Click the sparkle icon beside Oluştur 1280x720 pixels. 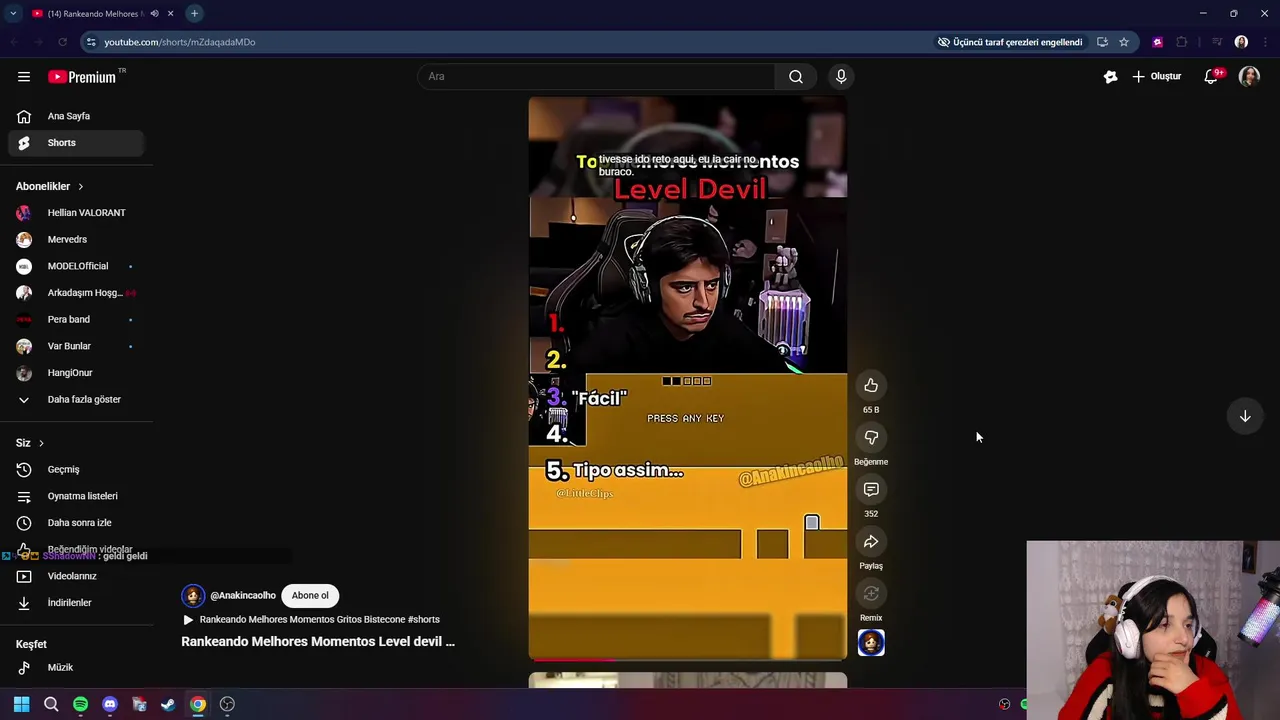coord(1110,76)
